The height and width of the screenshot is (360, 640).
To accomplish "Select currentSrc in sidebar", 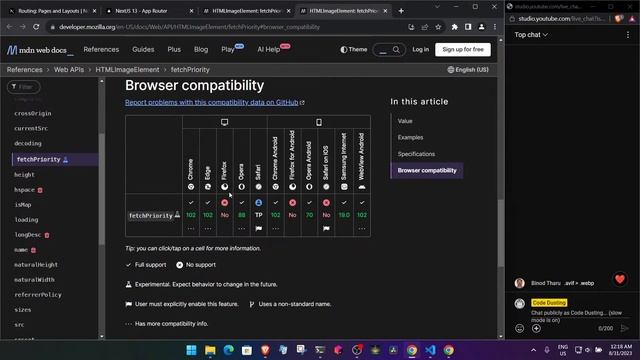I will point(31,128).
